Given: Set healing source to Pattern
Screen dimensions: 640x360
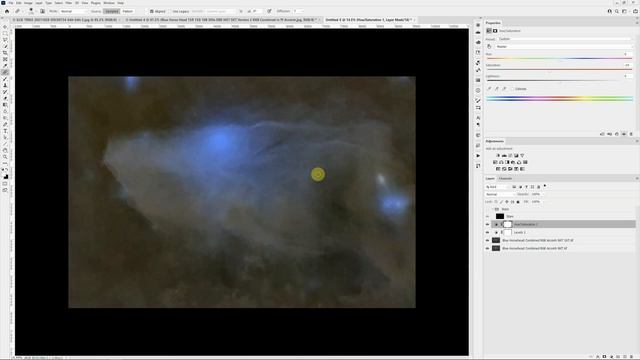Looking at the screenshot, I should [128, 11].
